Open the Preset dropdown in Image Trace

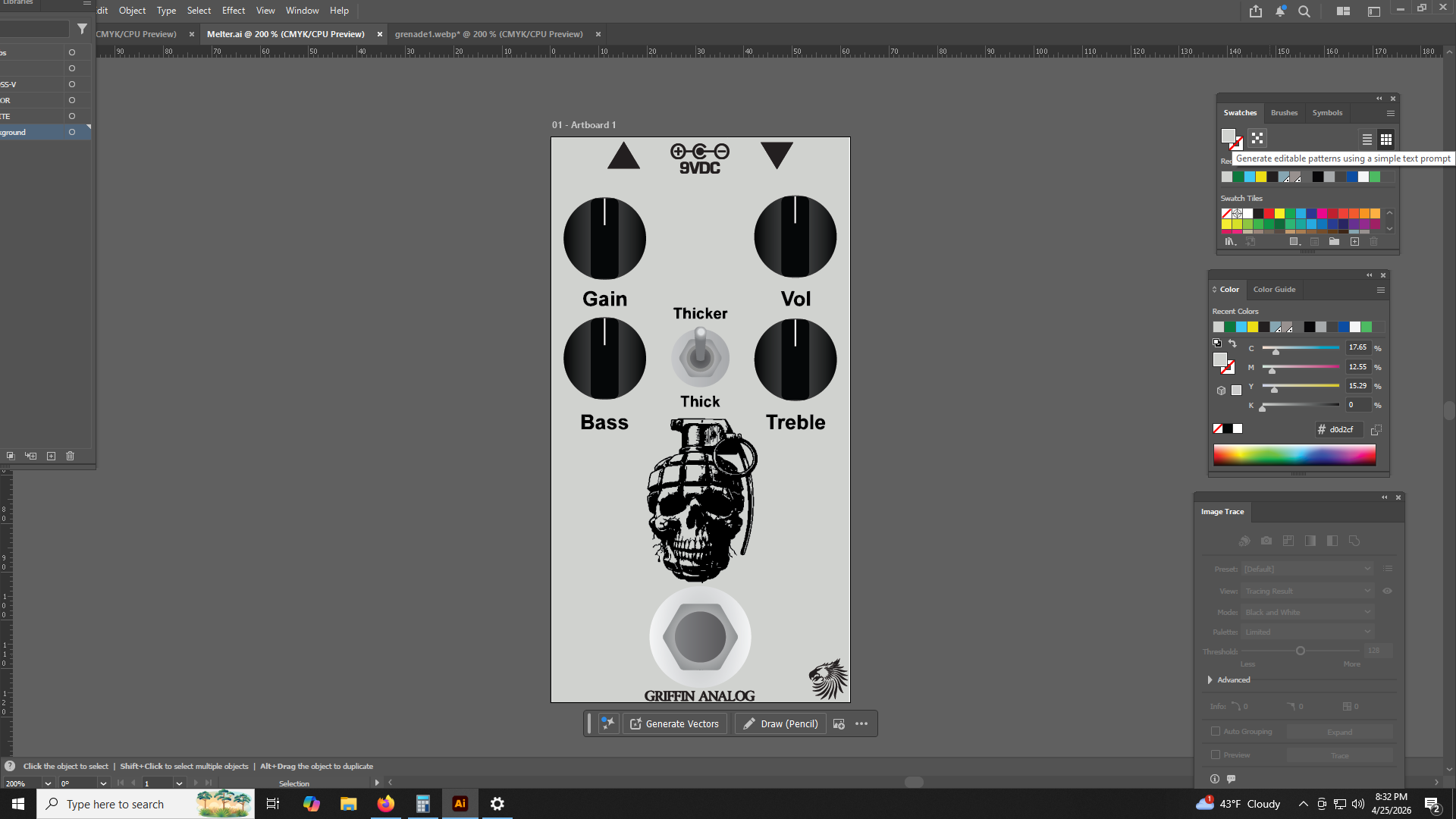click(1308, 569)
